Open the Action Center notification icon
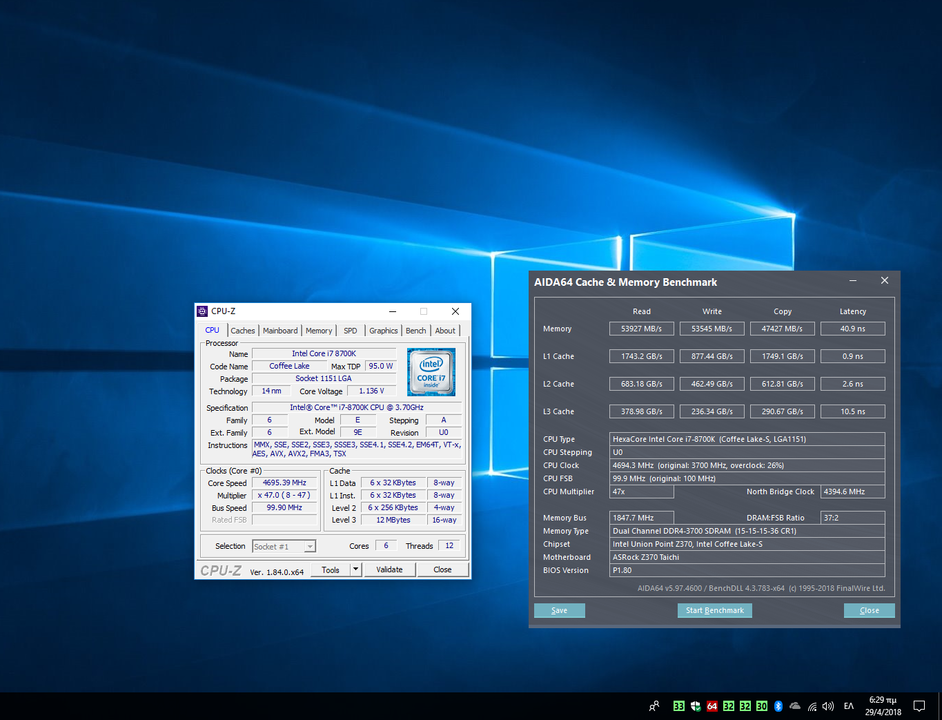 coord(919,706)
